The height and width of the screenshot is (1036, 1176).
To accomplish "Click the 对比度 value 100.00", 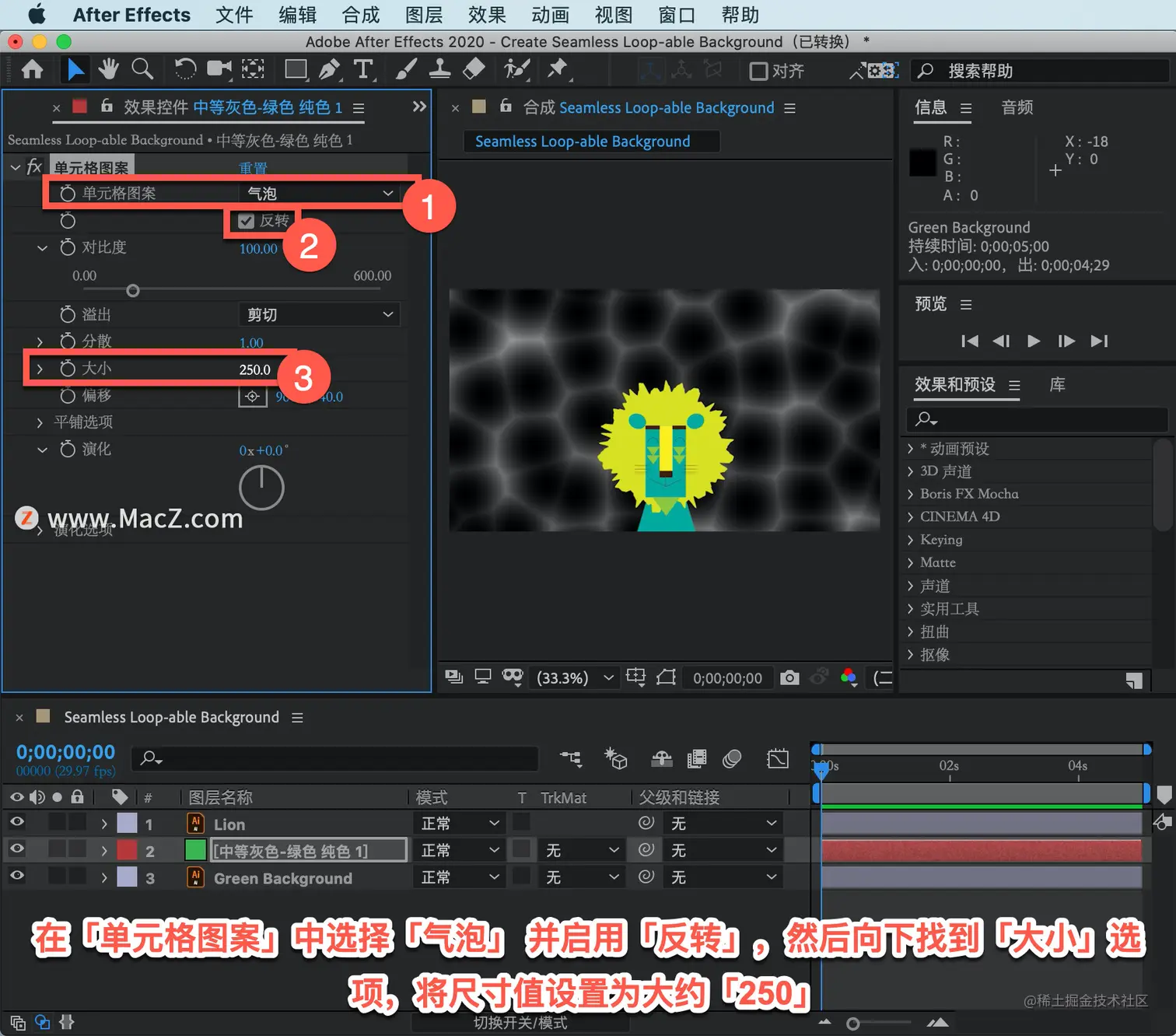I will tap(258, 249).
